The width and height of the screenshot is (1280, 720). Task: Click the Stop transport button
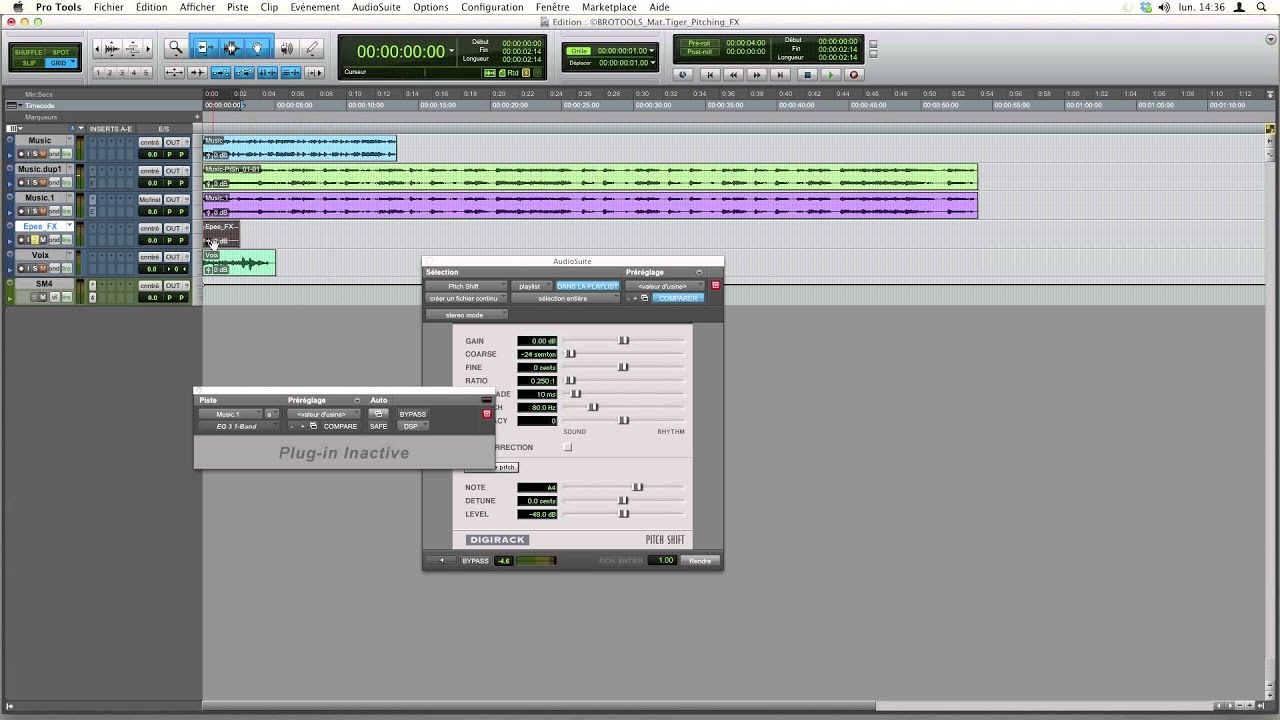tap(806, 74)
